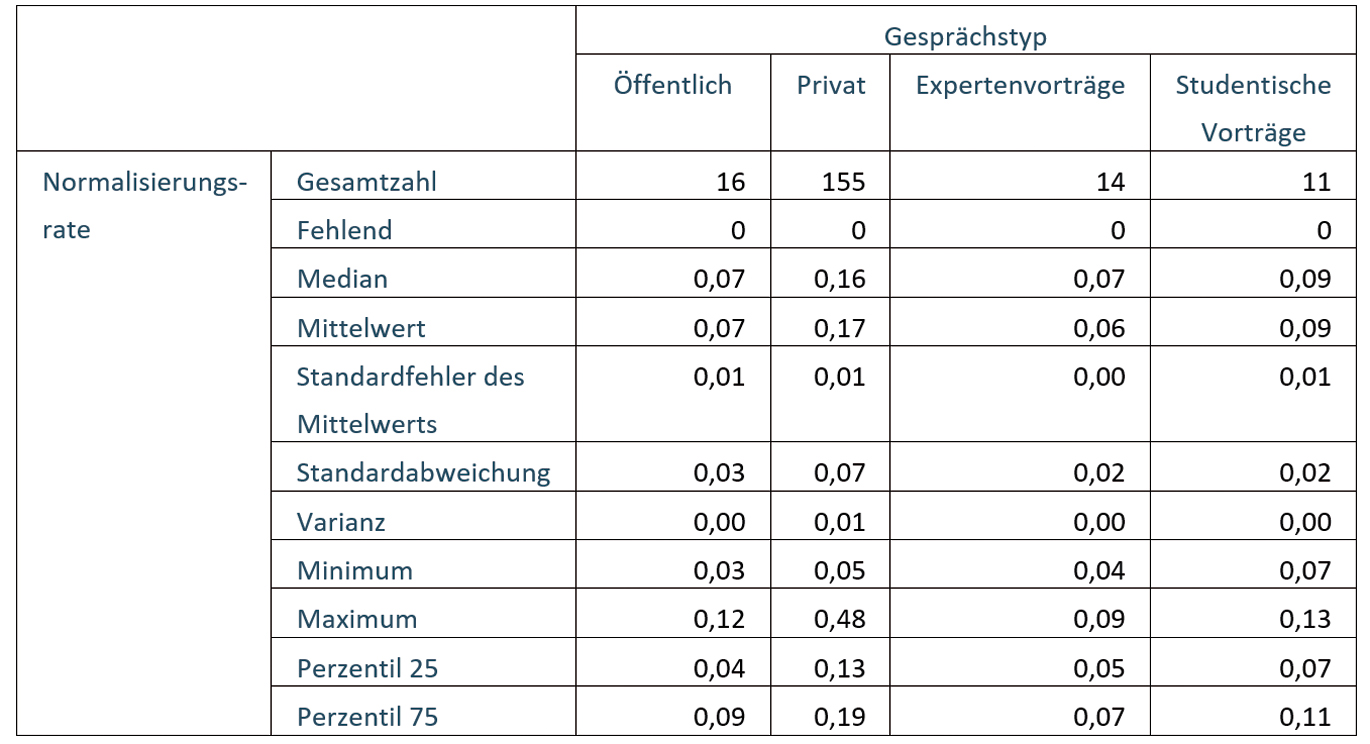Screen dimensions: 1370x744
Task: Click the Perzentil 75 row label
Action: (367, 717)
